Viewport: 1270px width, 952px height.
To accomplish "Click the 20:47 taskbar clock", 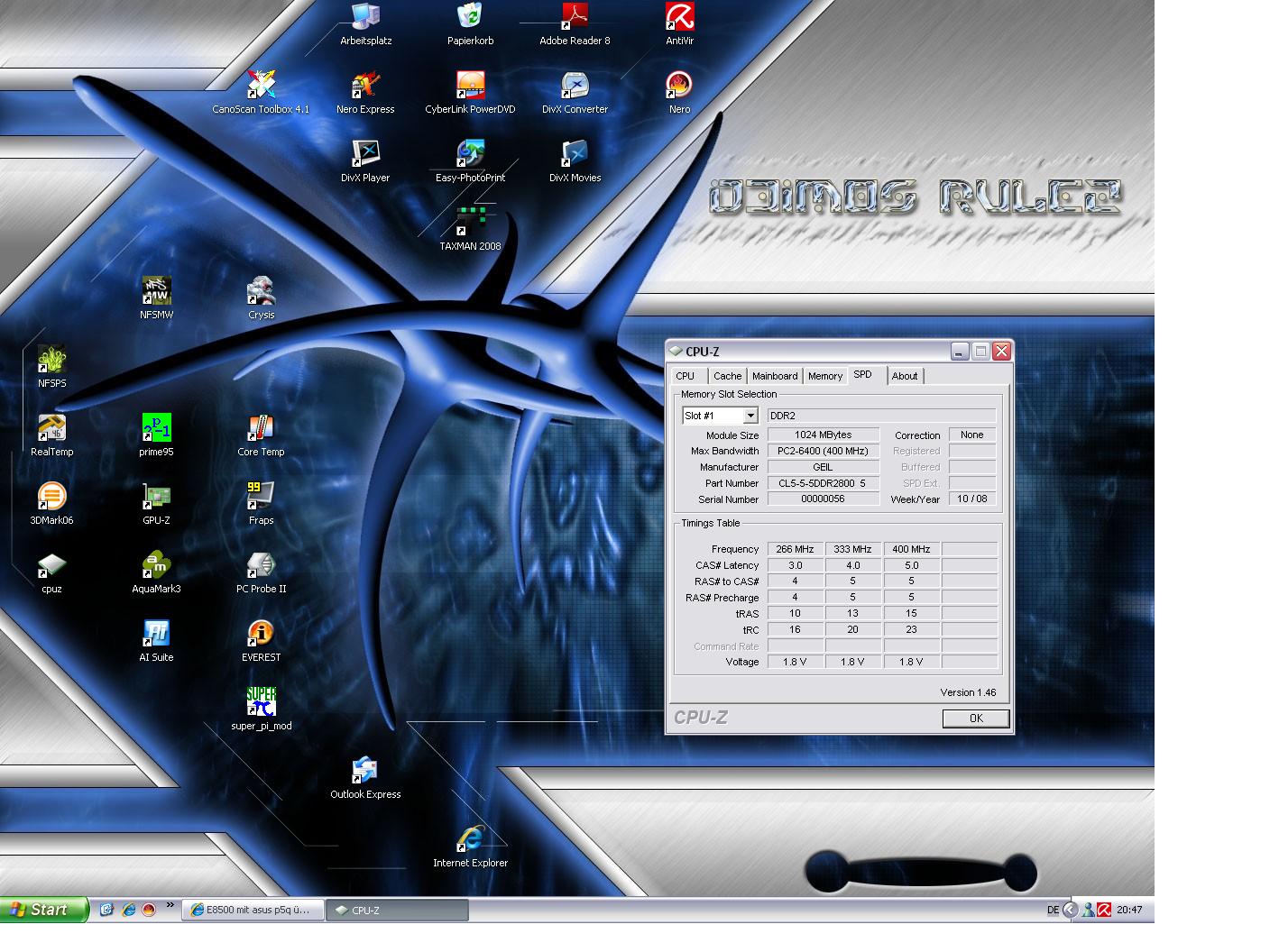I will [x=1129, y=911].
